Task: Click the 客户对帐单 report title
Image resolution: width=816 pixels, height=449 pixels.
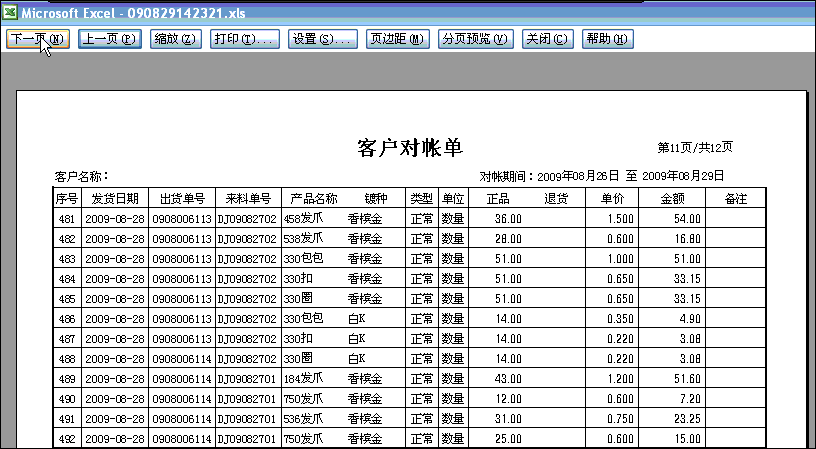Action: coord(410,148)
